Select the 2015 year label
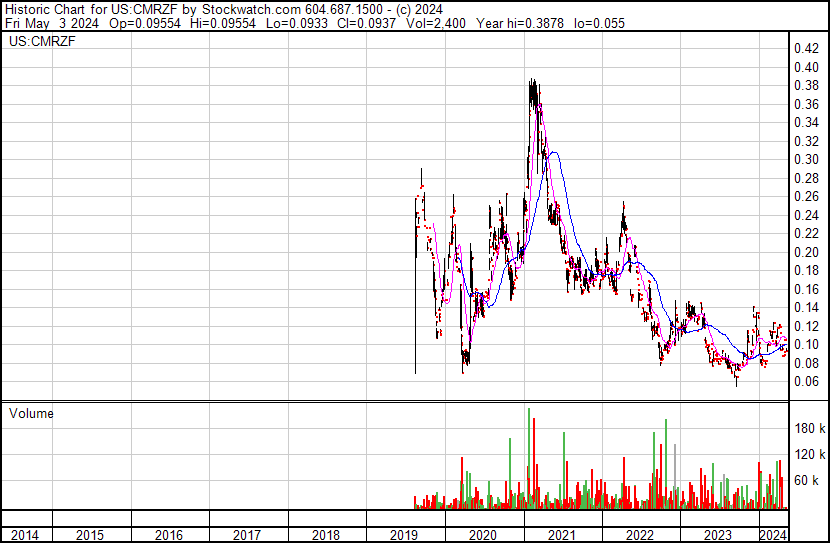 90,536
